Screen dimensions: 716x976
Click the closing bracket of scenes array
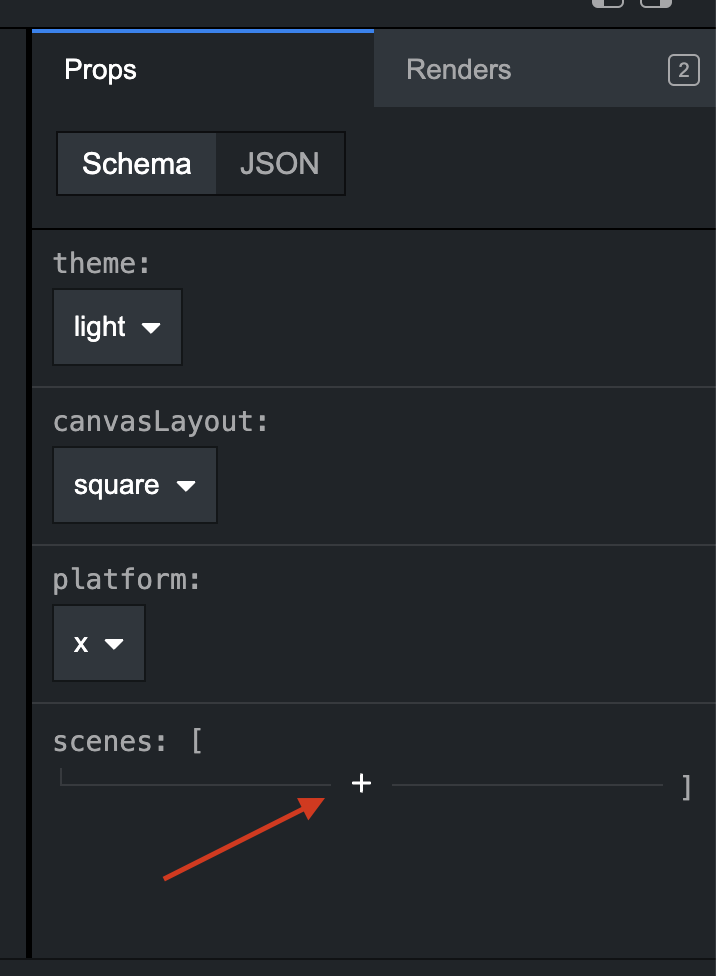point(686,788)
